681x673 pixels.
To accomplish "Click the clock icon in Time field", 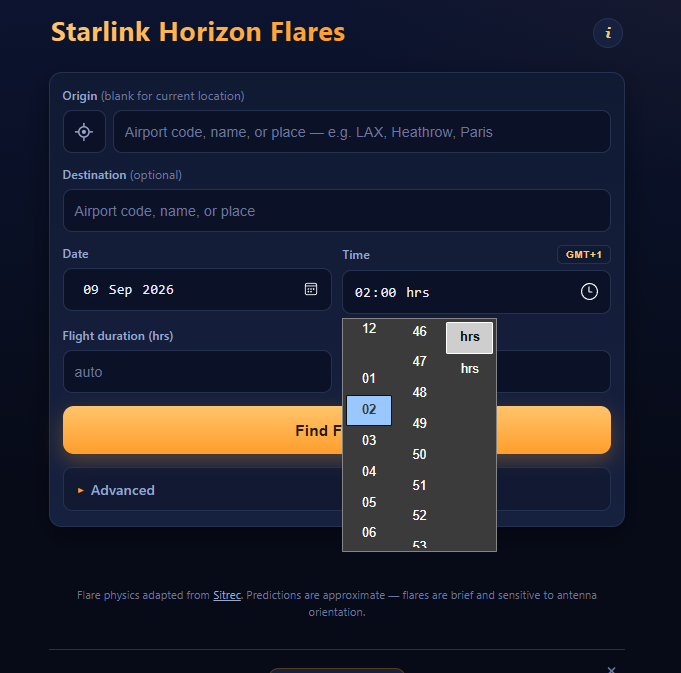I will click(x=589, y=291).
